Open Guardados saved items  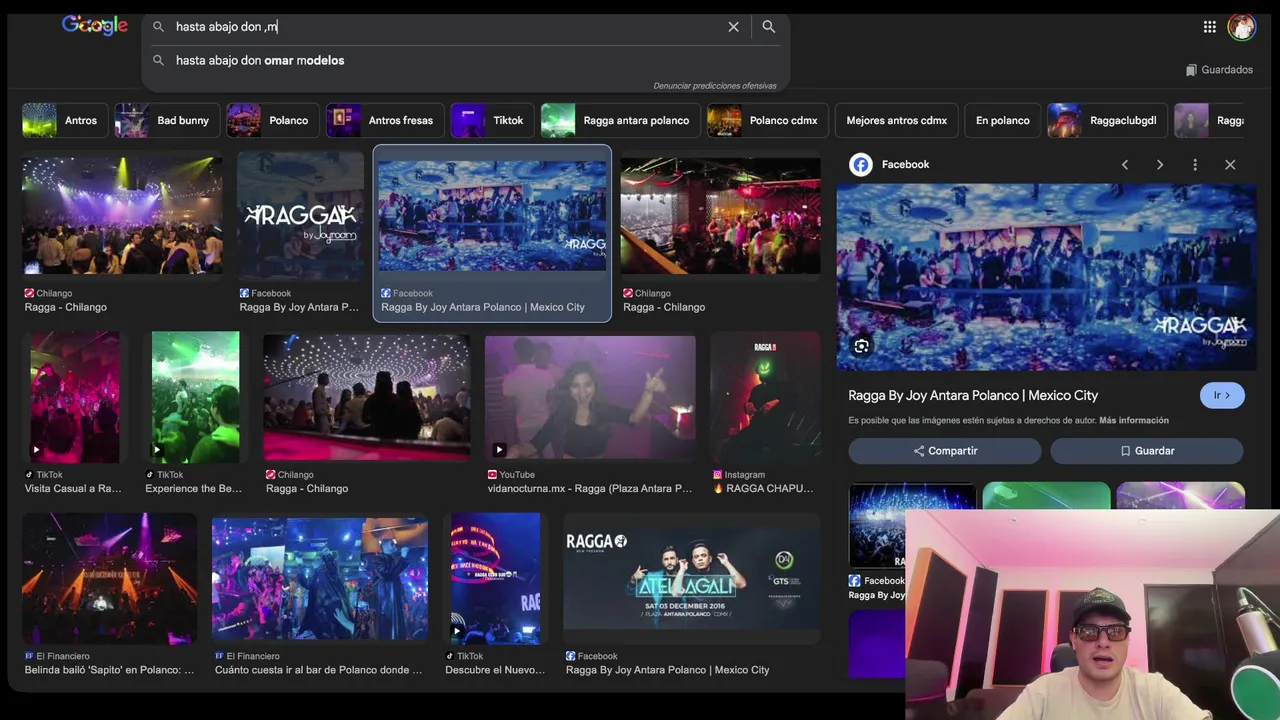pos(1219,70)
